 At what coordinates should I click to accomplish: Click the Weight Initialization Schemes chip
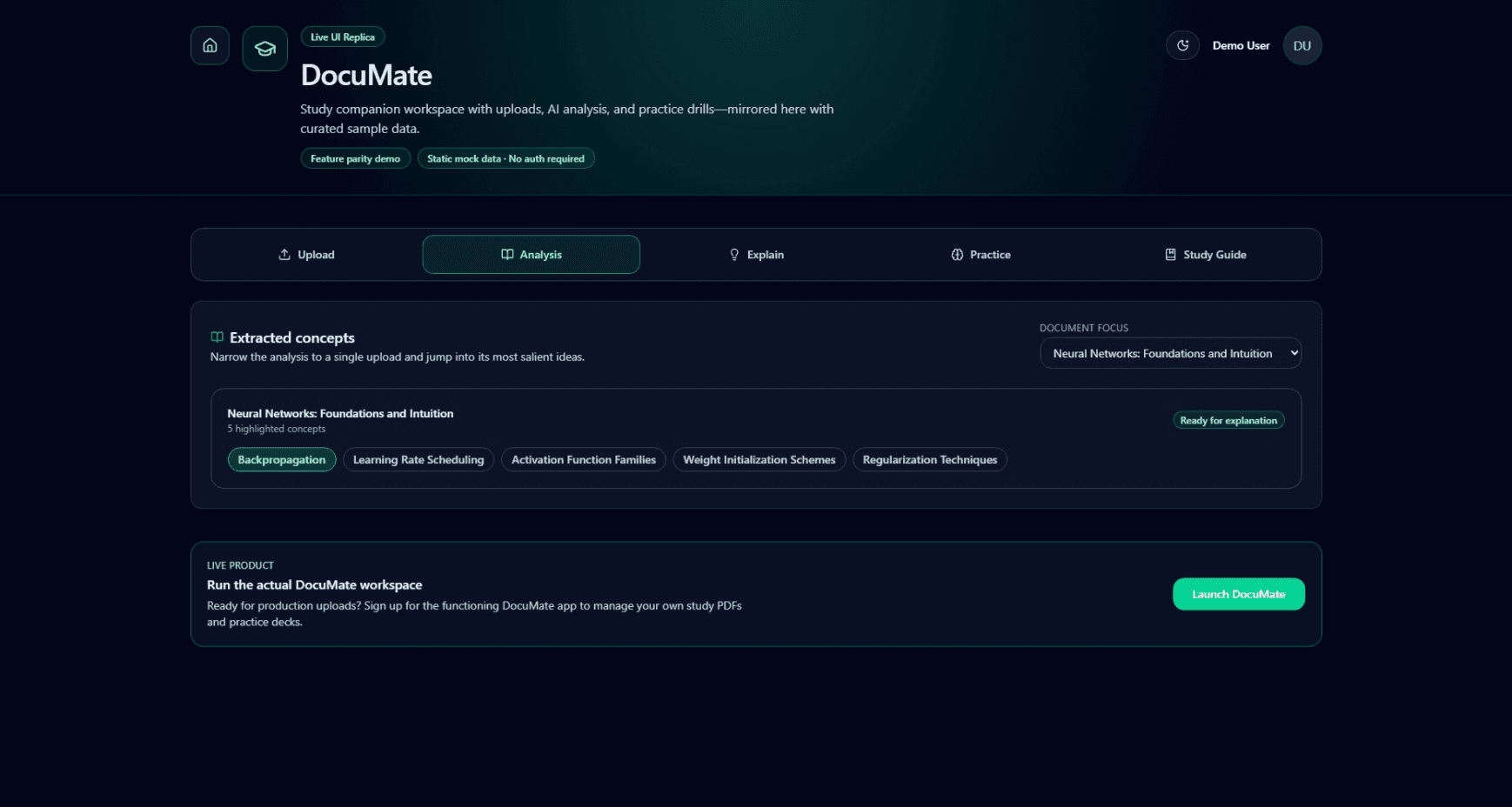click(759, 459)
